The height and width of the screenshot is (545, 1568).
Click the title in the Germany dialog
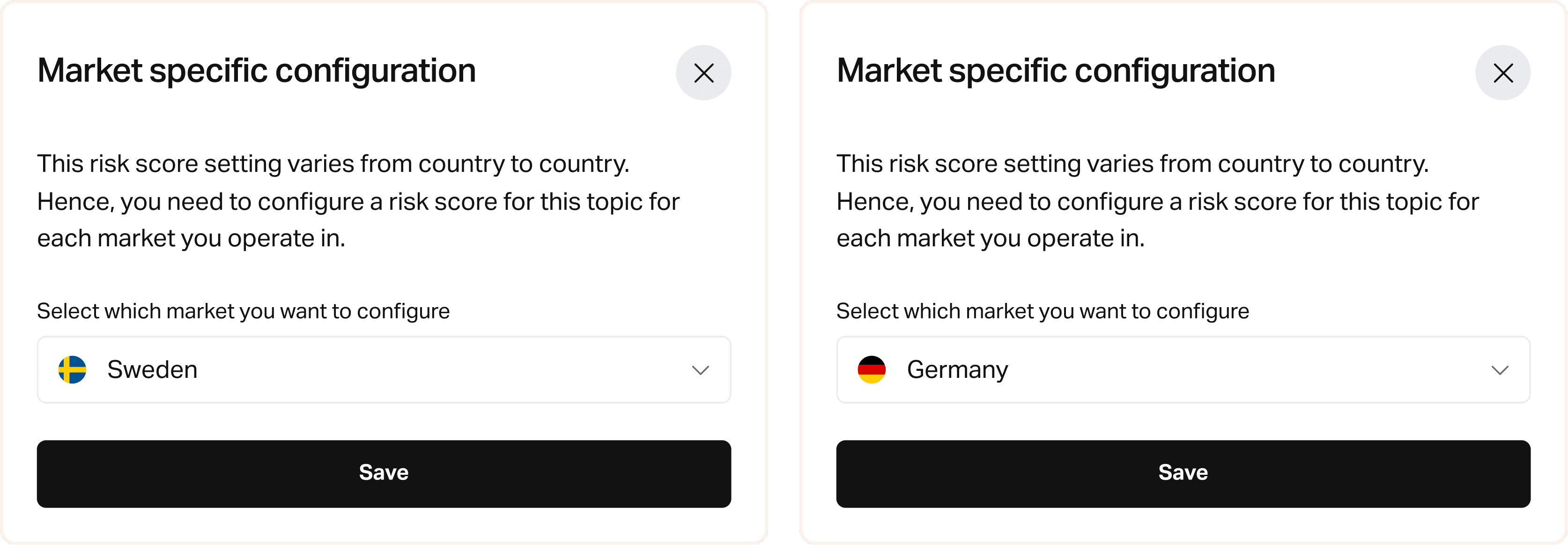(x=1056, y=71)
